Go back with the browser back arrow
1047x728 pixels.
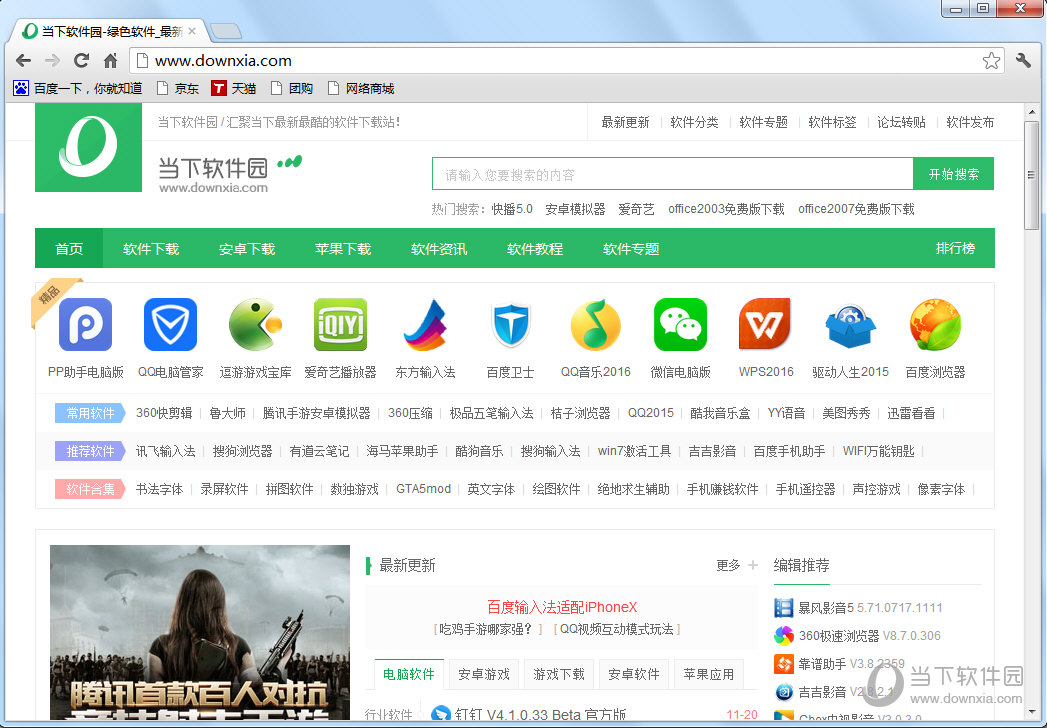tap(23, 61)
